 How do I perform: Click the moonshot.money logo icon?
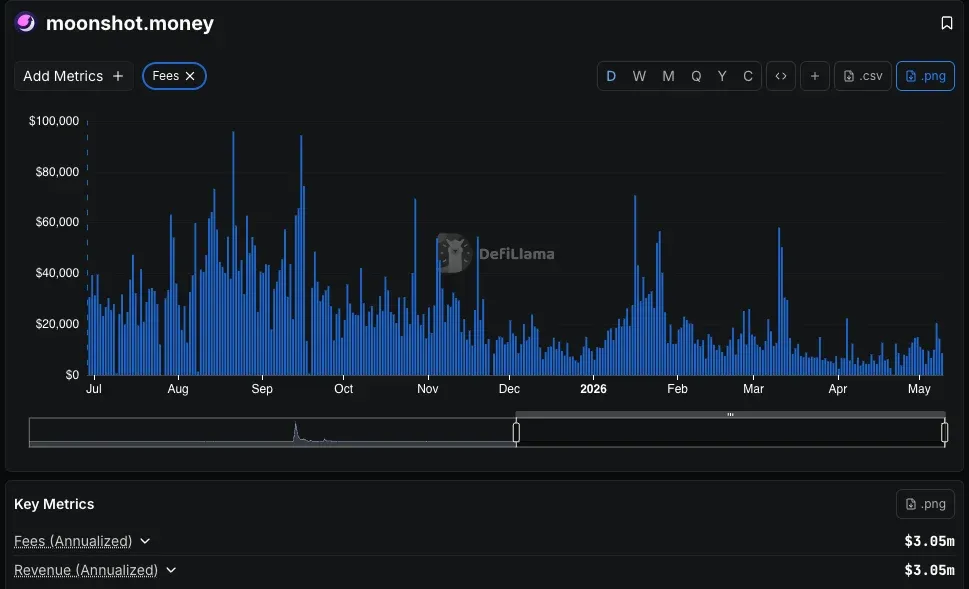(x=25, y=22)
